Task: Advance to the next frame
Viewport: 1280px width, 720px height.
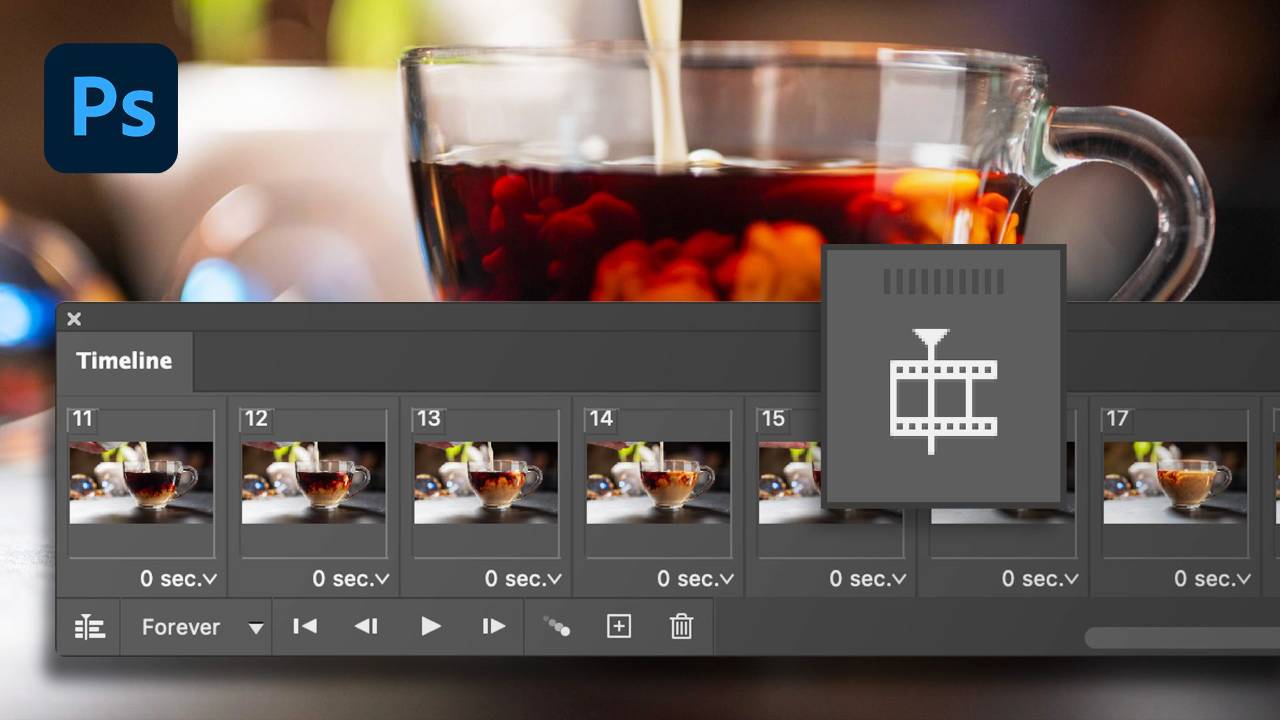Action: point(493,627)
